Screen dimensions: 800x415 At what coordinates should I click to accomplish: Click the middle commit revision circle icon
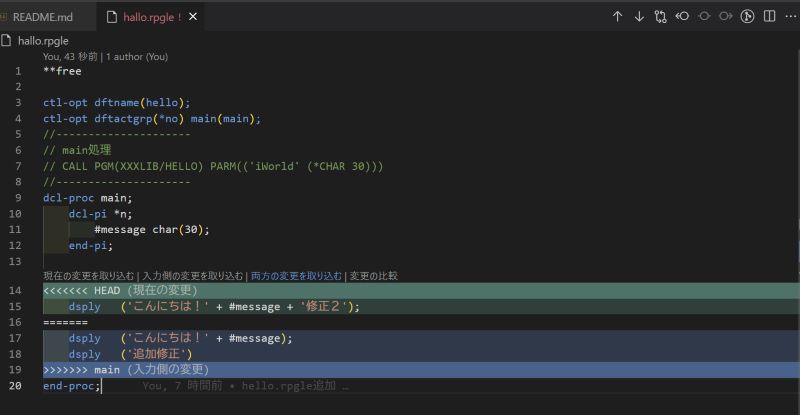coord(704,16)
